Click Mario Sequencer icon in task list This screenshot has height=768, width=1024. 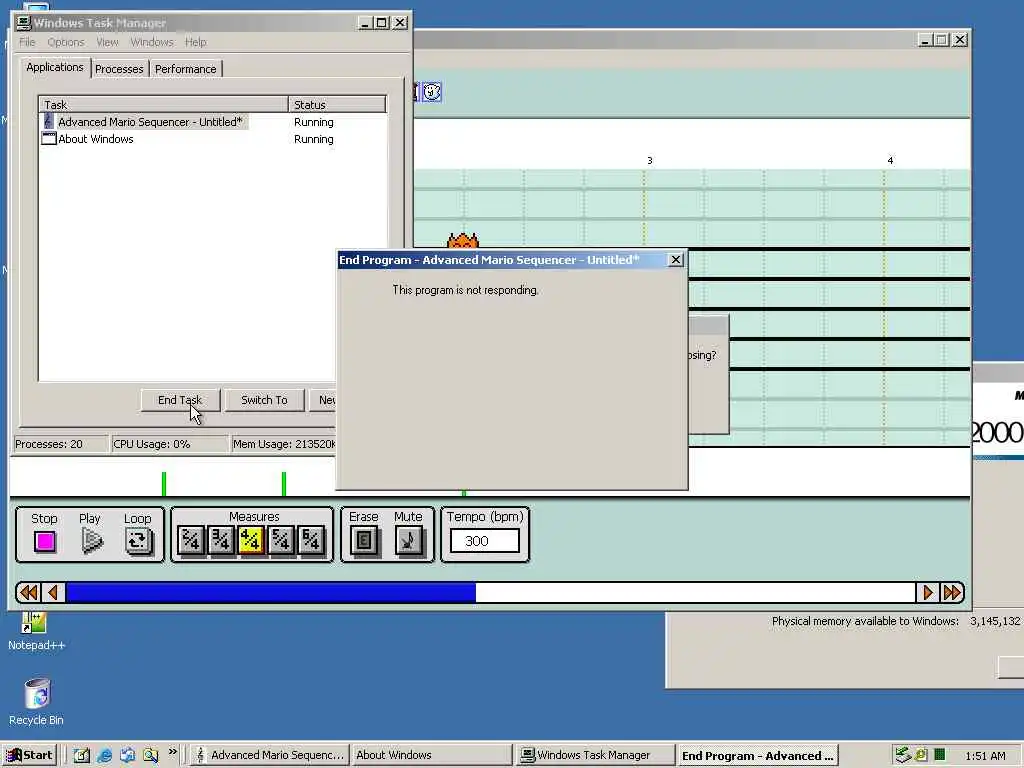click(x=48, y=121)
